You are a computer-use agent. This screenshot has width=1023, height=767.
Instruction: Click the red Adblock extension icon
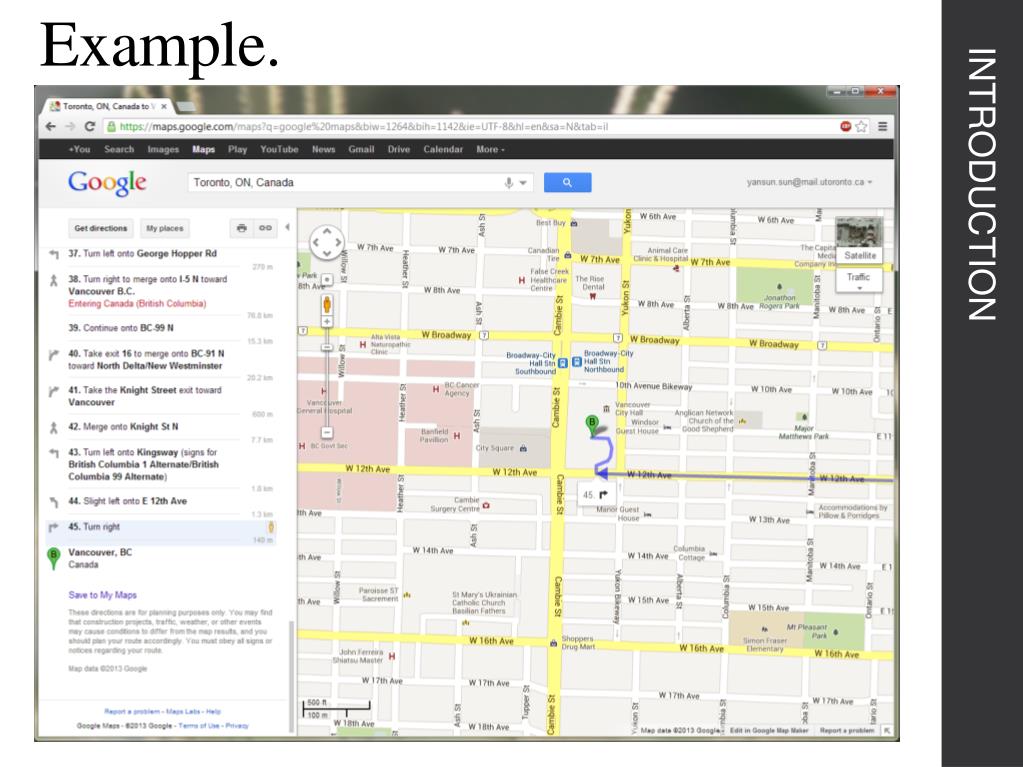[846, 127]
